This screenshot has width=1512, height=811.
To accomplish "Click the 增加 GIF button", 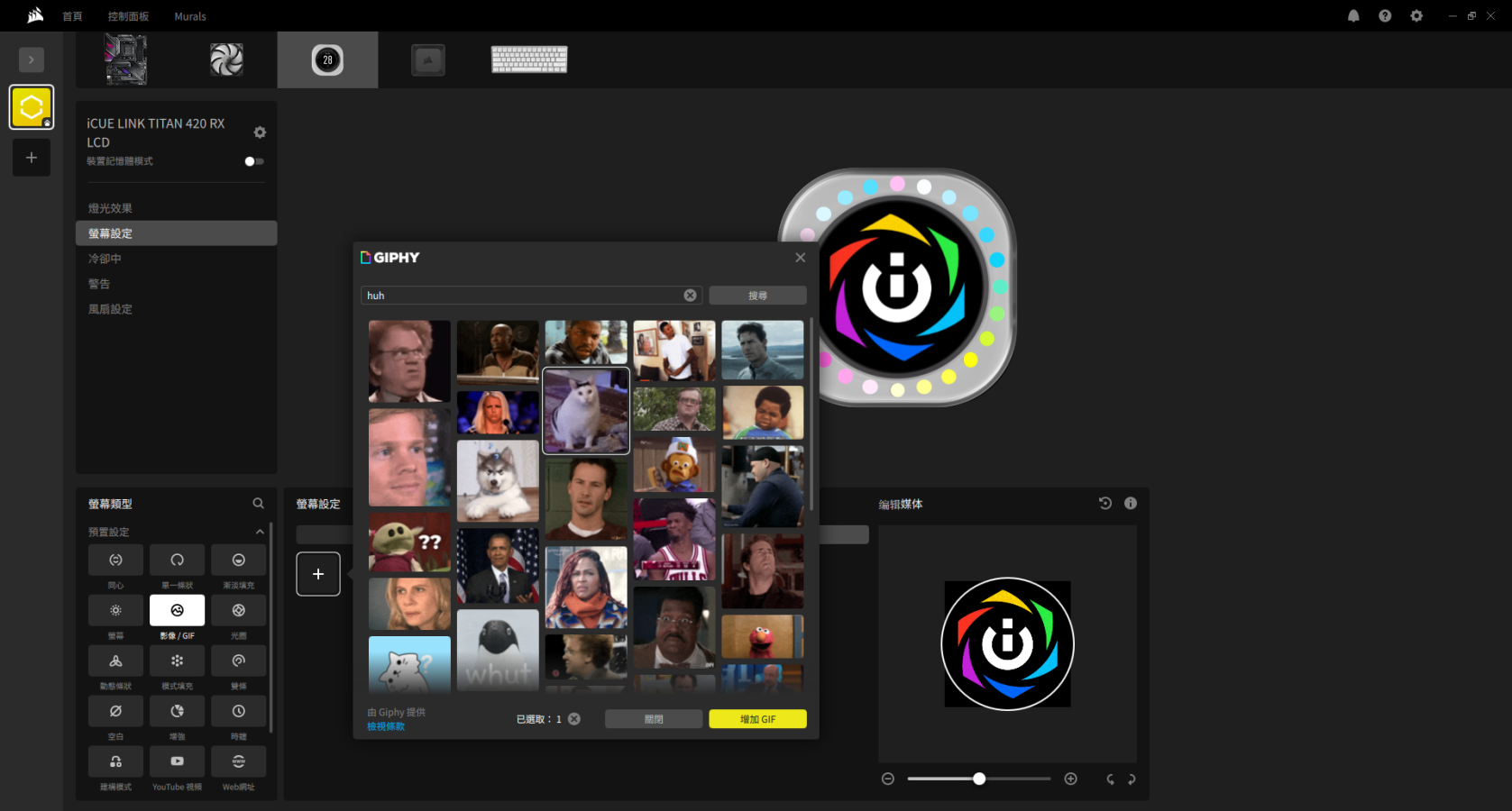I will coord(757,719).
